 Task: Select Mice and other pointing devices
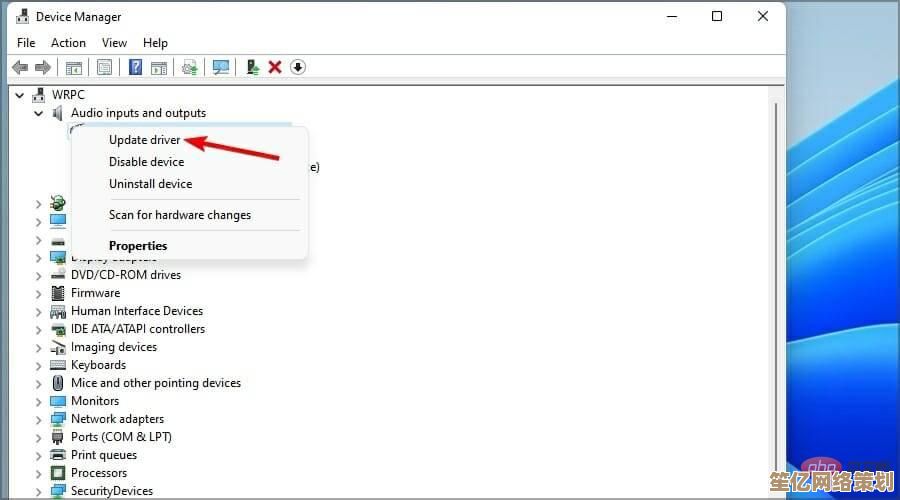tap(155, 383)
